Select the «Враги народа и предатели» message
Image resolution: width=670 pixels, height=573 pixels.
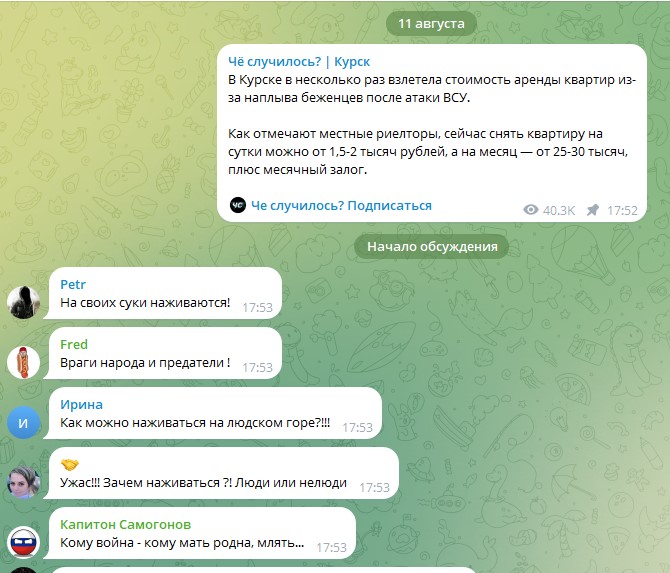click(x=145, y=362)
